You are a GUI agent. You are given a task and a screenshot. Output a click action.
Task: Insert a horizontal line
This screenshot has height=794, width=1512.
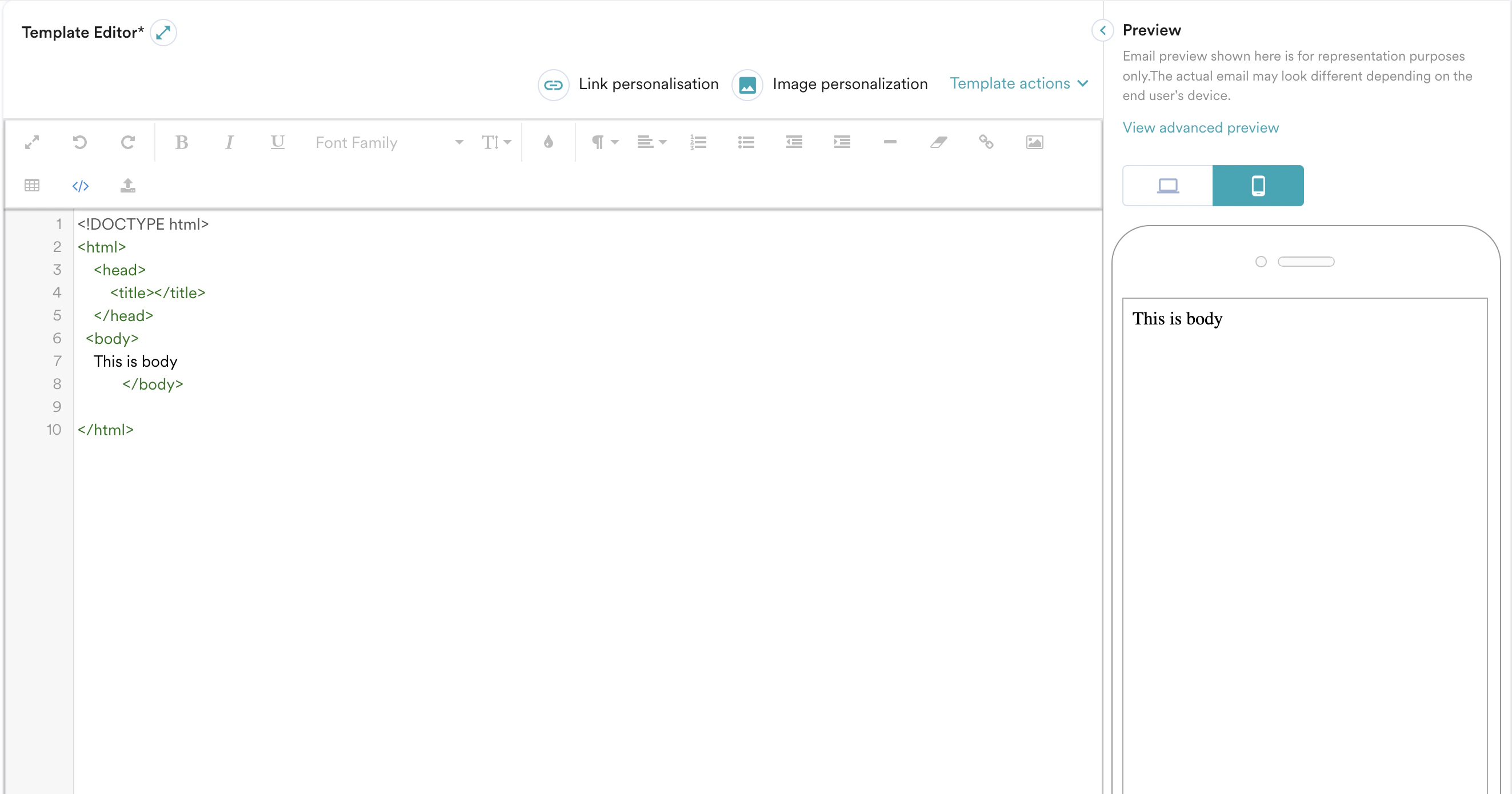tap(890, 142)
